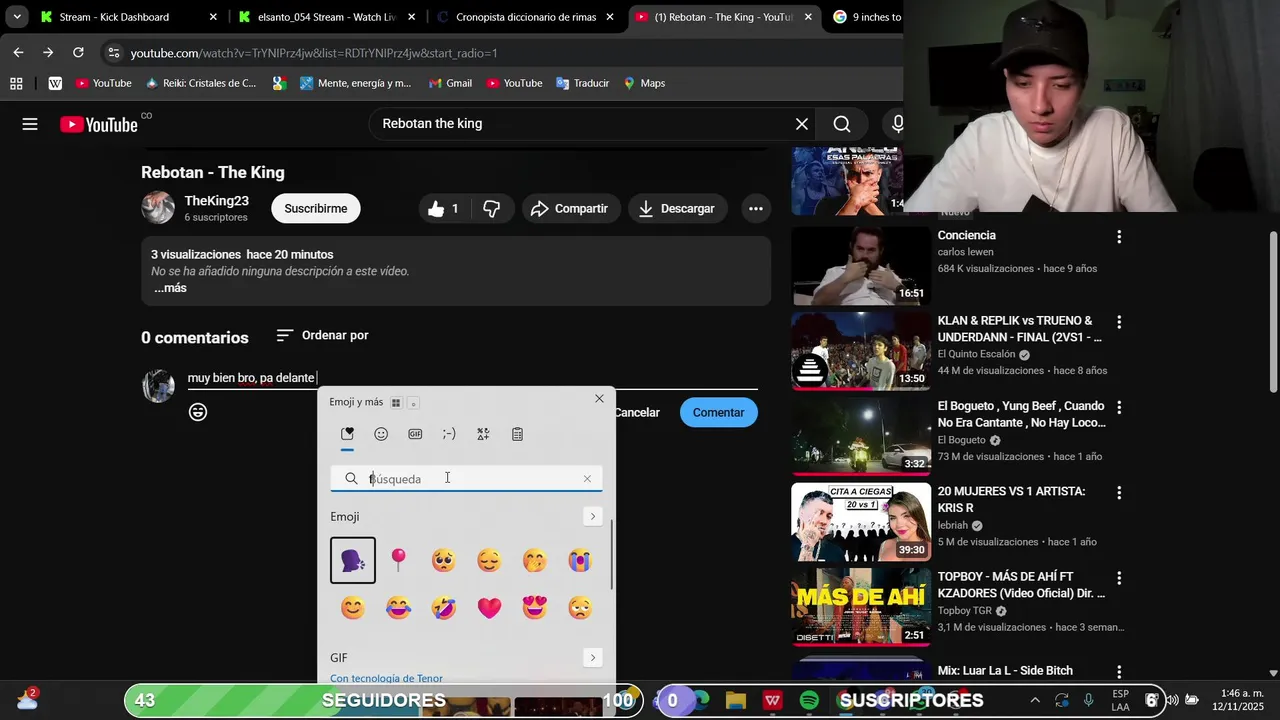Open File Explorer folder on taskbar
Viewport: 1280px width, 720px height.
[736, 700]
